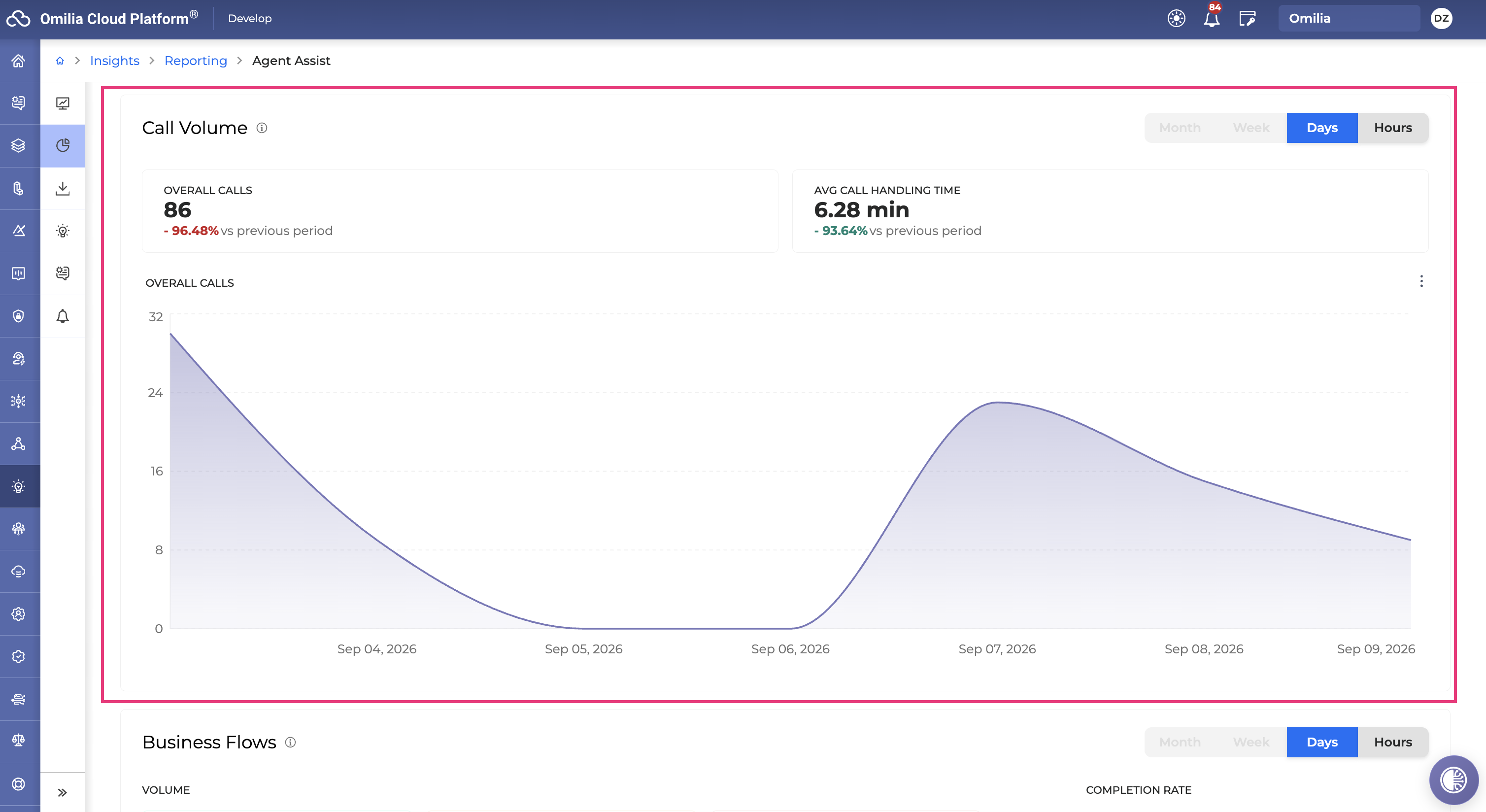
Task: Click the lightbulb icon in the secondary sidebar
Action: [x=62, y=231]
